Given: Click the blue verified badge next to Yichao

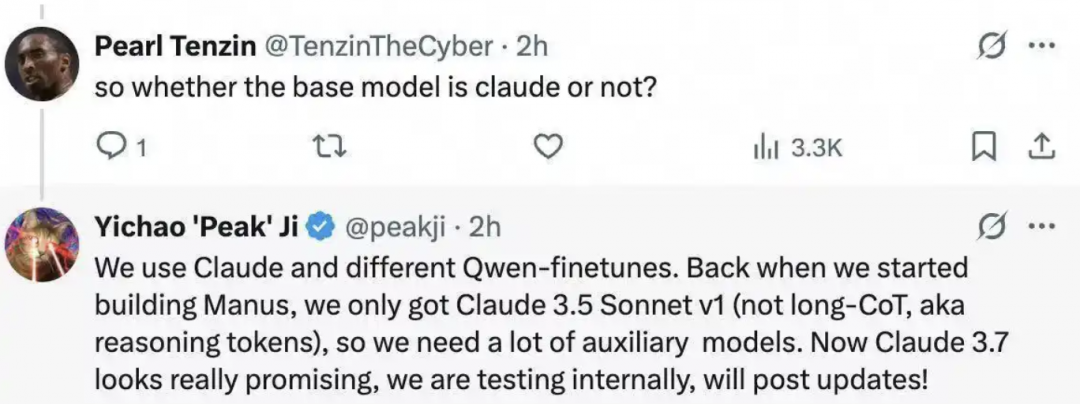Looking at the screenshot, I should pos(320,227).
